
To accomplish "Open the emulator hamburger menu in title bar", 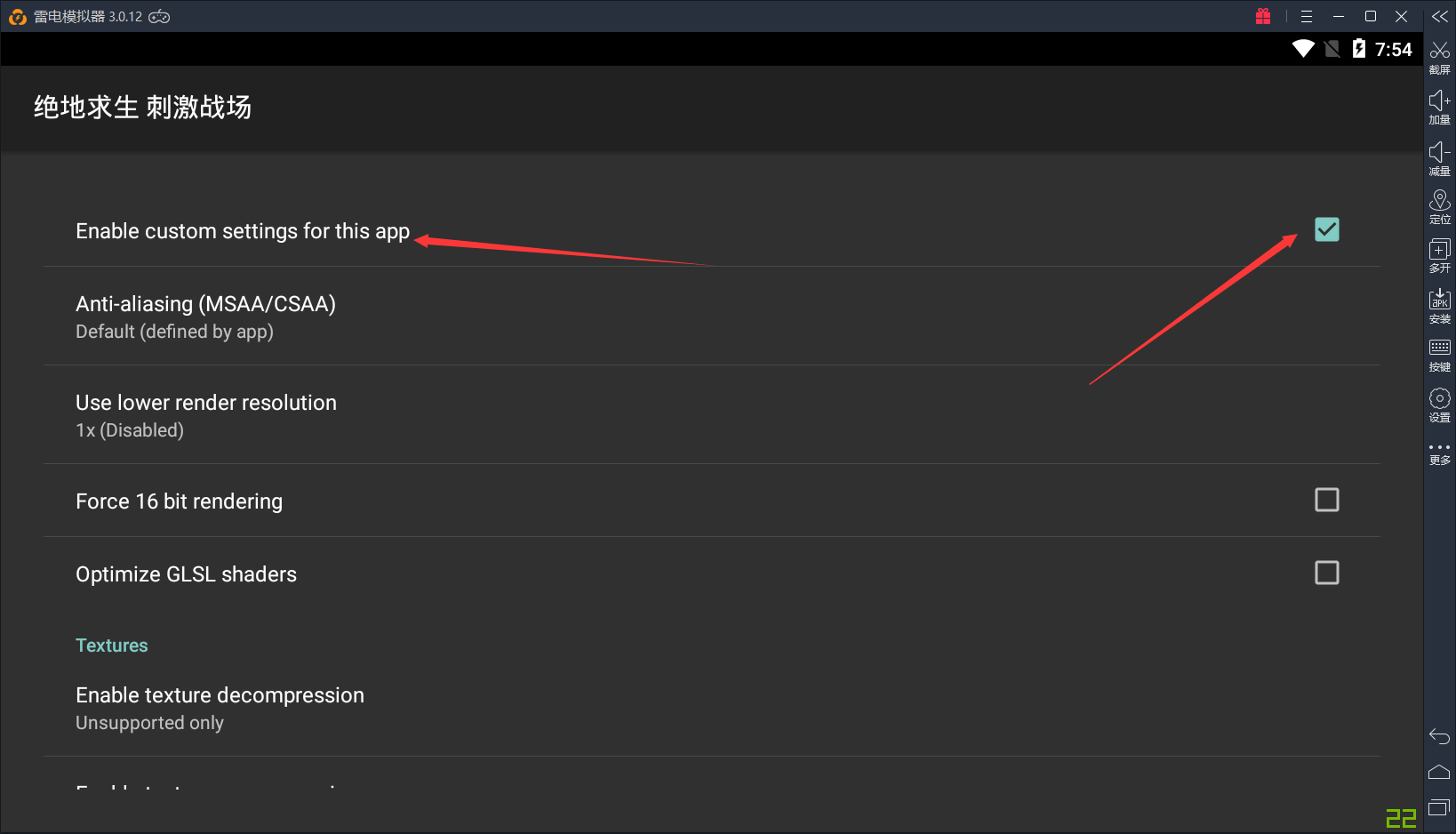I will click(x=1306, y=16).
